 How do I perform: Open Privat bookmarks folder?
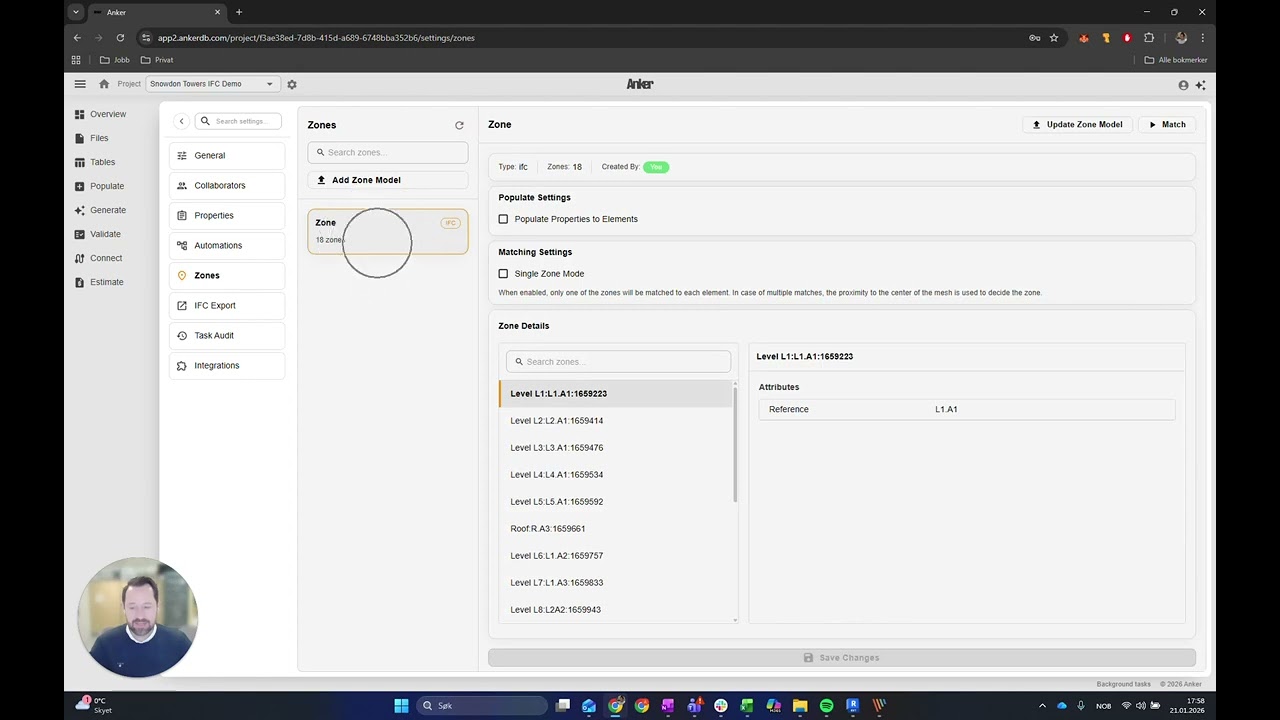(157, 60)
